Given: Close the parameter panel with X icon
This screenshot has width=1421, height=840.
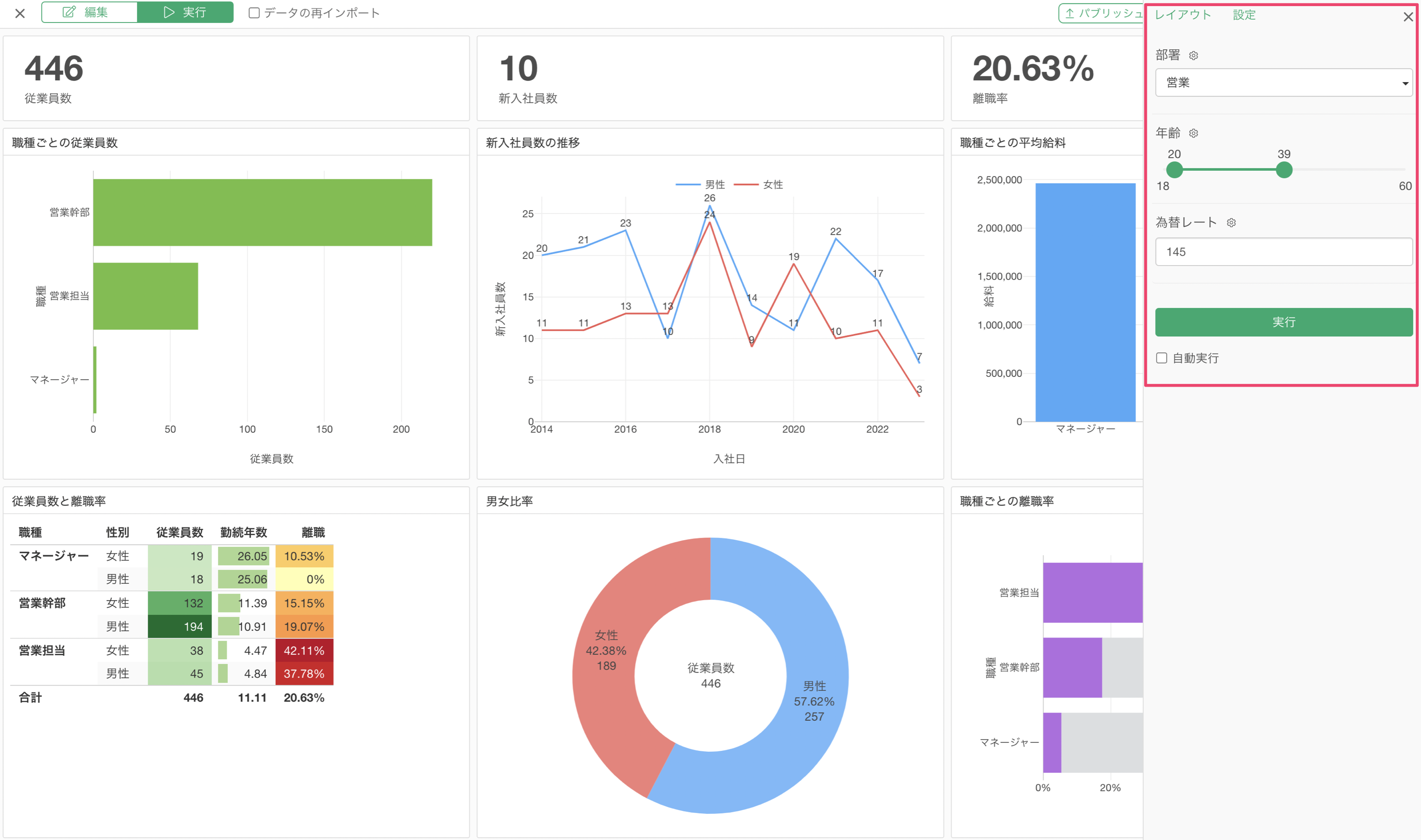Looking at the screenshot, I should point(1408,17).
